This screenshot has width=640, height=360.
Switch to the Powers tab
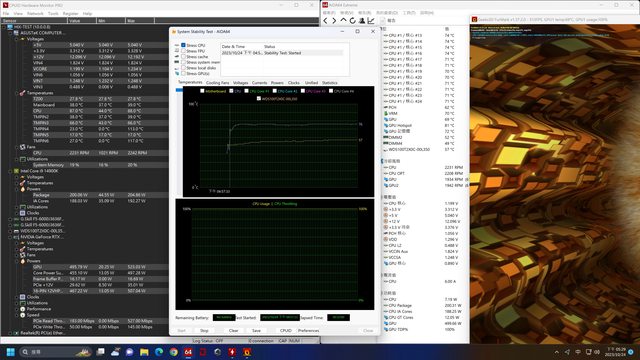pyautogui.click(x=277, y=83)
